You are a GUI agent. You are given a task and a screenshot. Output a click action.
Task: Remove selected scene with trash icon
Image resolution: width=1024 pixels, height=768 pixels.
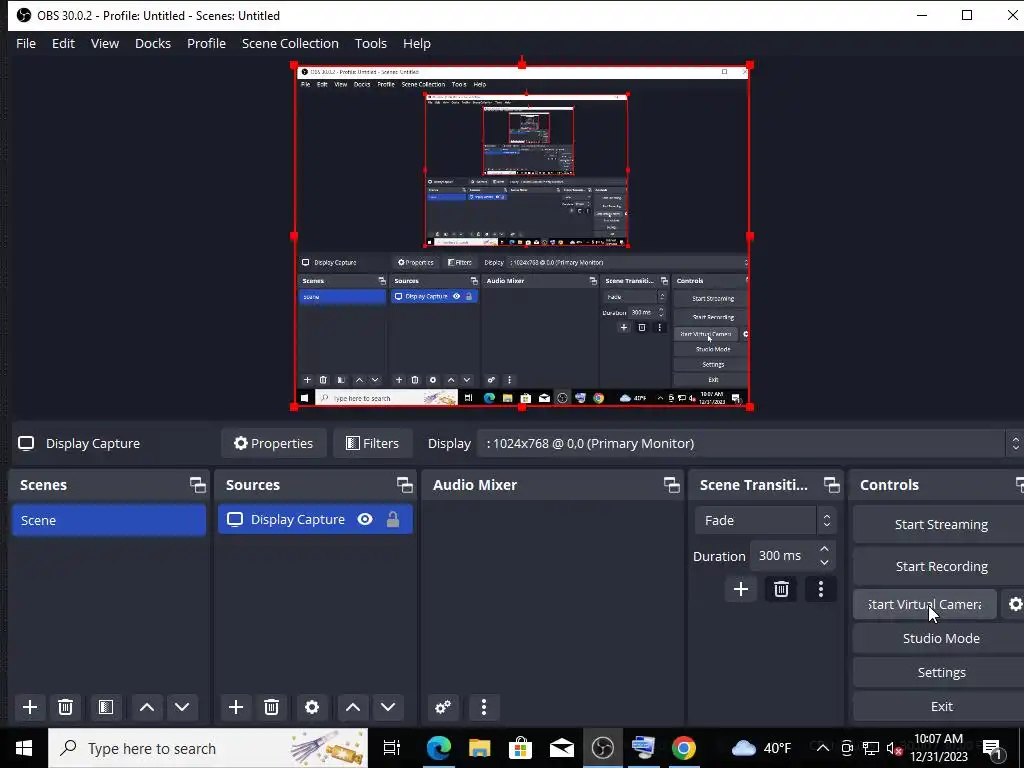[x=65, y=707]
